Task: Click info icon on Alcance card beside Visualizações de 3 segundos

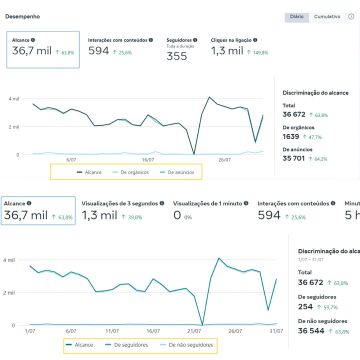Action: pyautogui.click(x=29, y=203)
